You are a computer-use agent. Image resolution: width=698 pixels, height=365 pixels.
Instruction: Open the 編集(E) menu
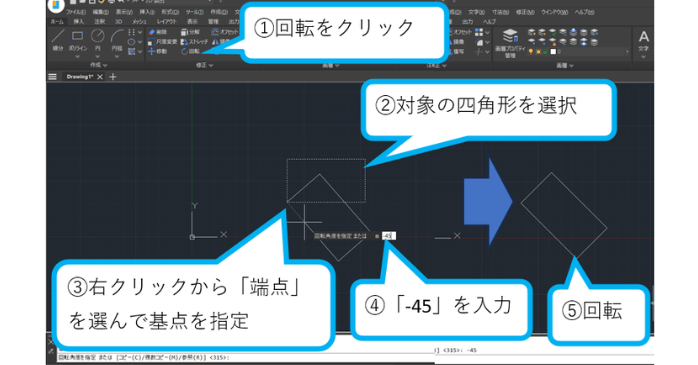click(x=101, y=12)
